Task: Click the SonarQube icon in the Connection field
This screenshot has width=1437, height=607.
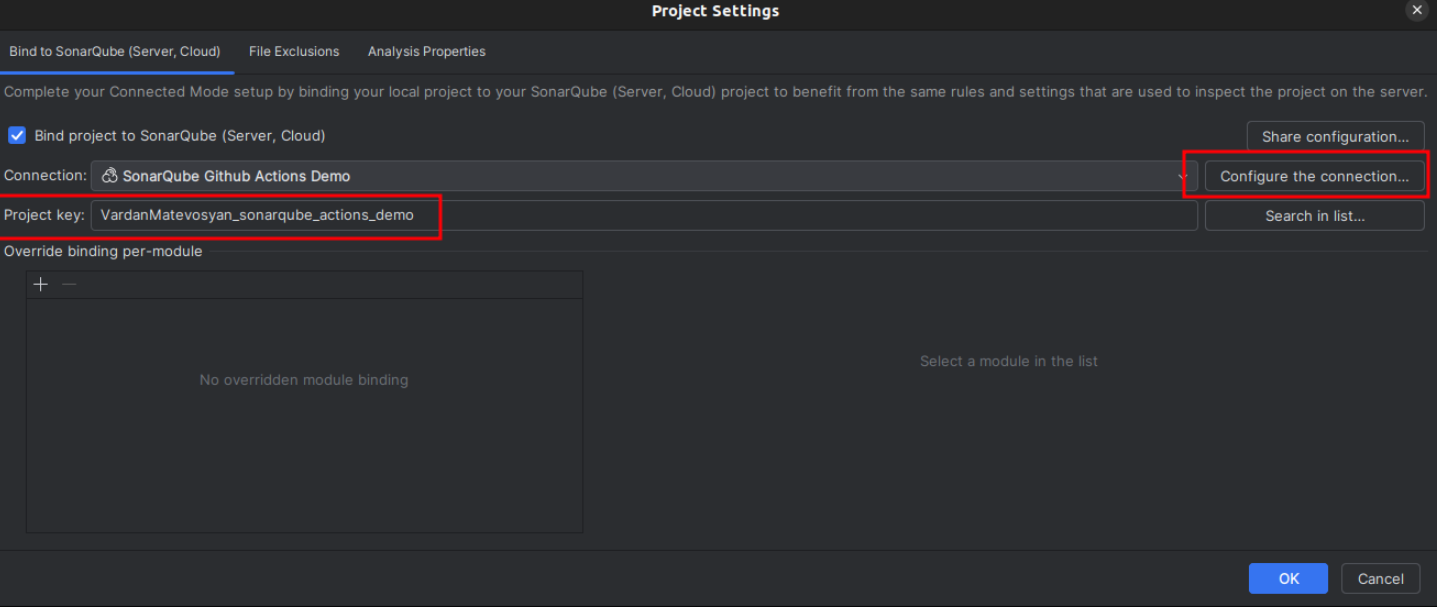Action: [x=110, y=175]
